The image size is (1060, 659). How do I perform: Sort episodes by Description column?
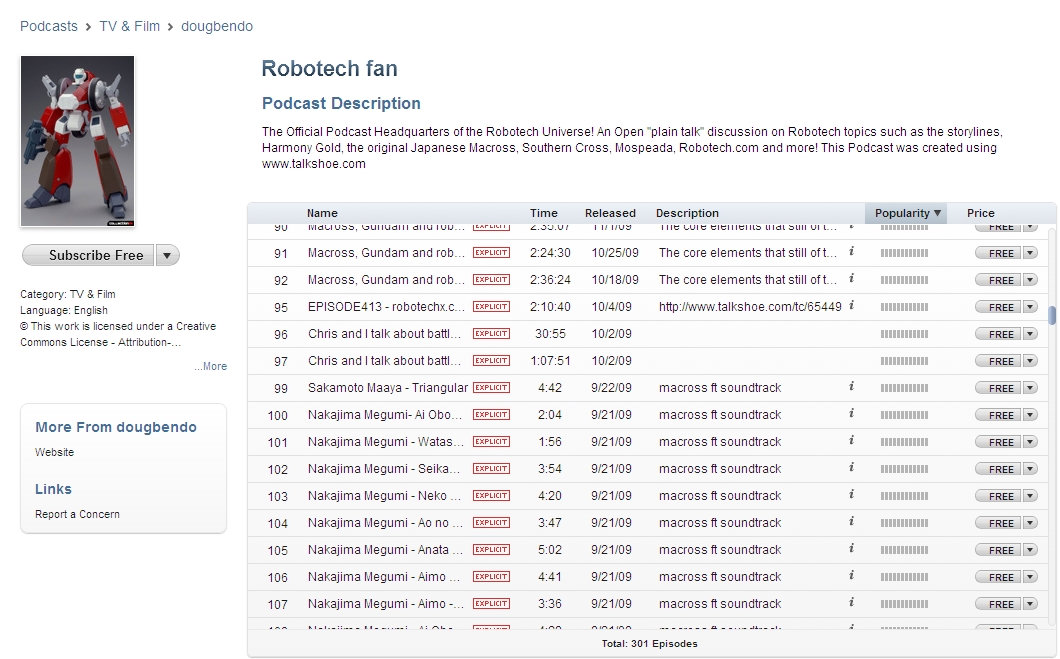point(687,213)
